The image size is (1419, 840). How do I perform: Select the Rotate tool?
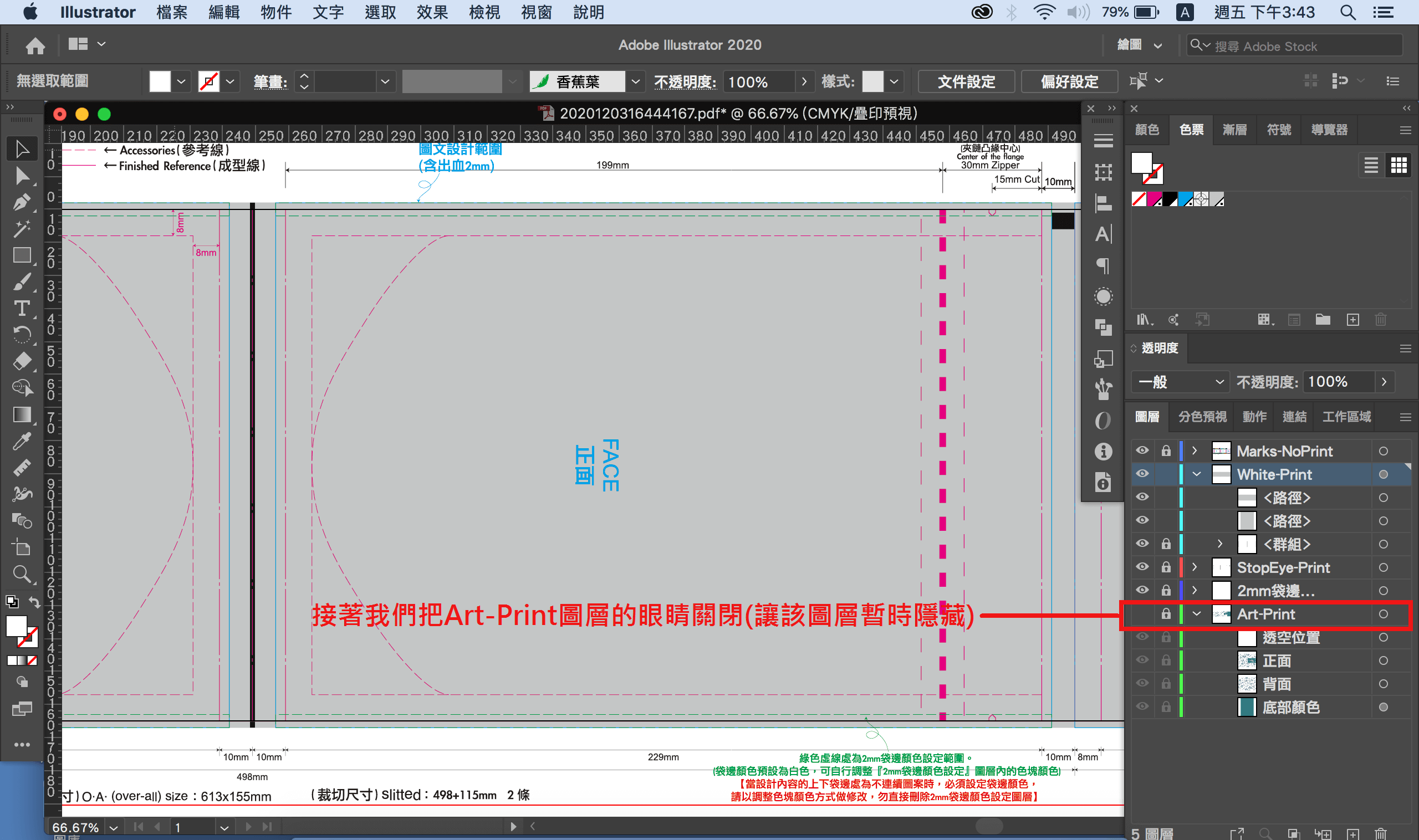coord(22,335)
